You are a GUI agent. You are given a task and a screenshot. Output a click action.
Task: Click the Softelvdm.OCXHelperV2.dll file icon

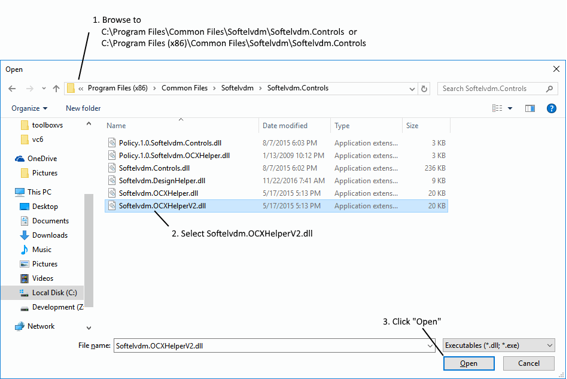112,205
